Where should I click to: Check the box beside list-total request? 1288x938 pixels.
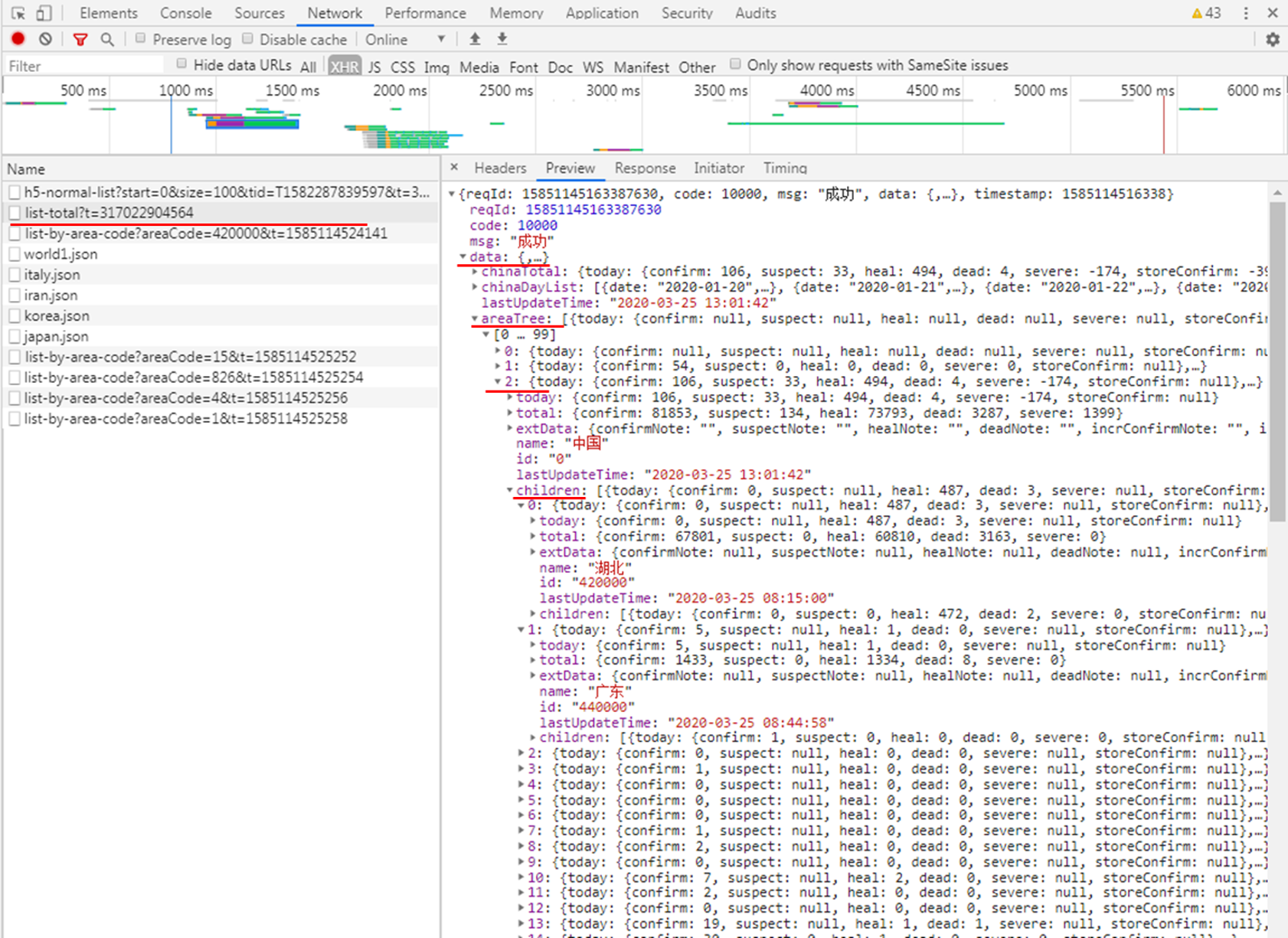[15, 213]
